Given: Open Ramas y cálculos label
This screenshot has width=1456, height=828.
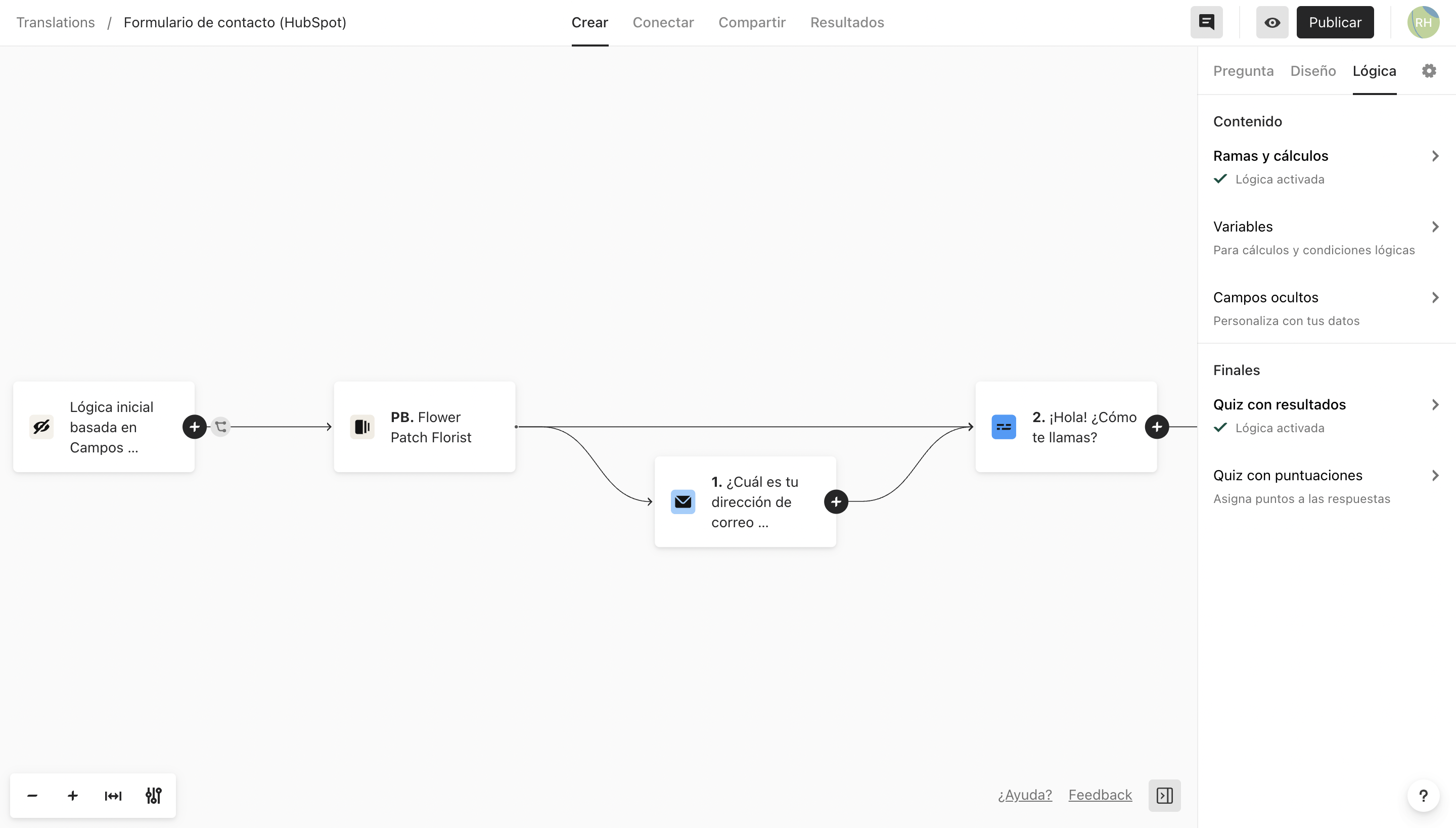Looking at the screenshot, I should tap(1270, 156).
